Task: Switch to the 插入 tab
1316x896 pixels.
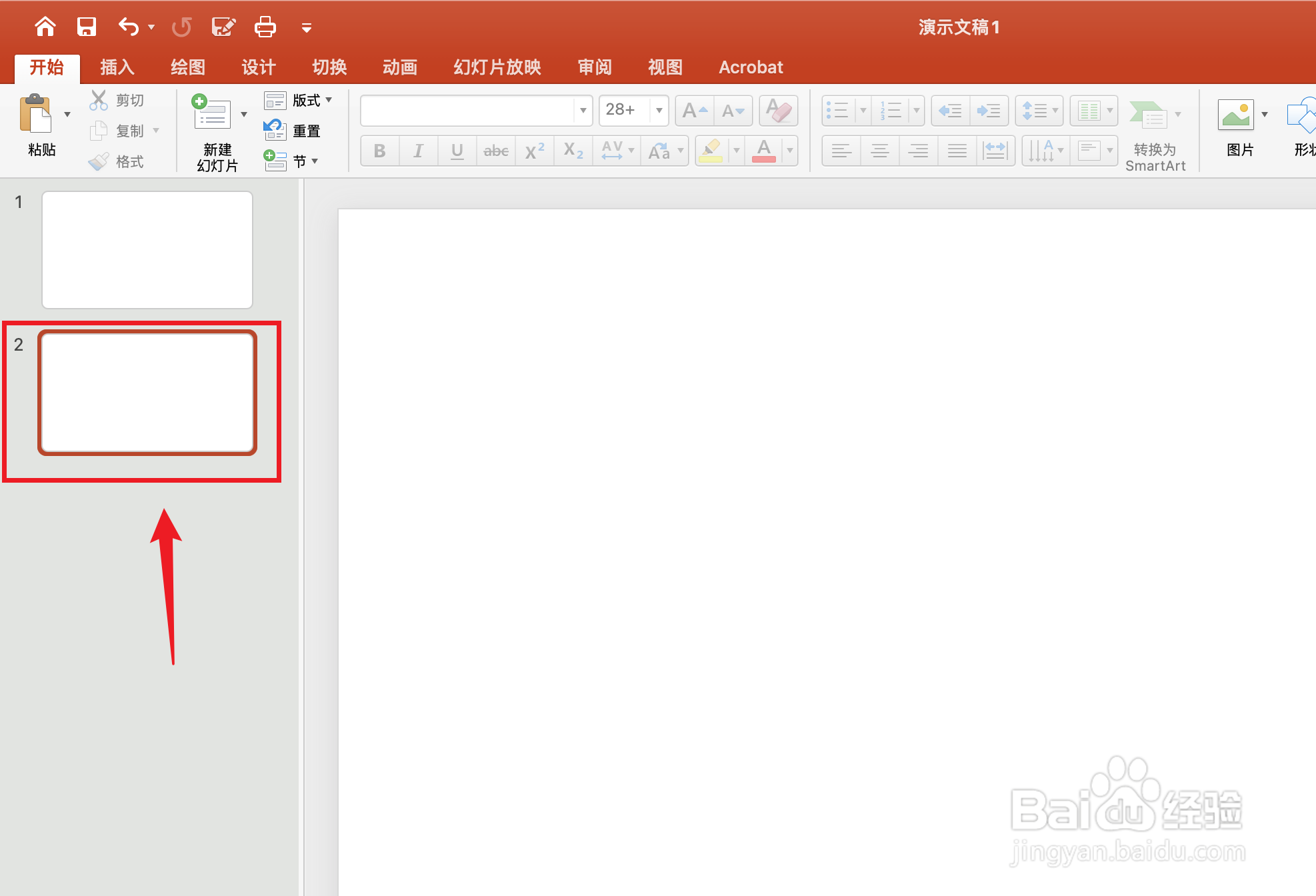Action: coord(117,67)
